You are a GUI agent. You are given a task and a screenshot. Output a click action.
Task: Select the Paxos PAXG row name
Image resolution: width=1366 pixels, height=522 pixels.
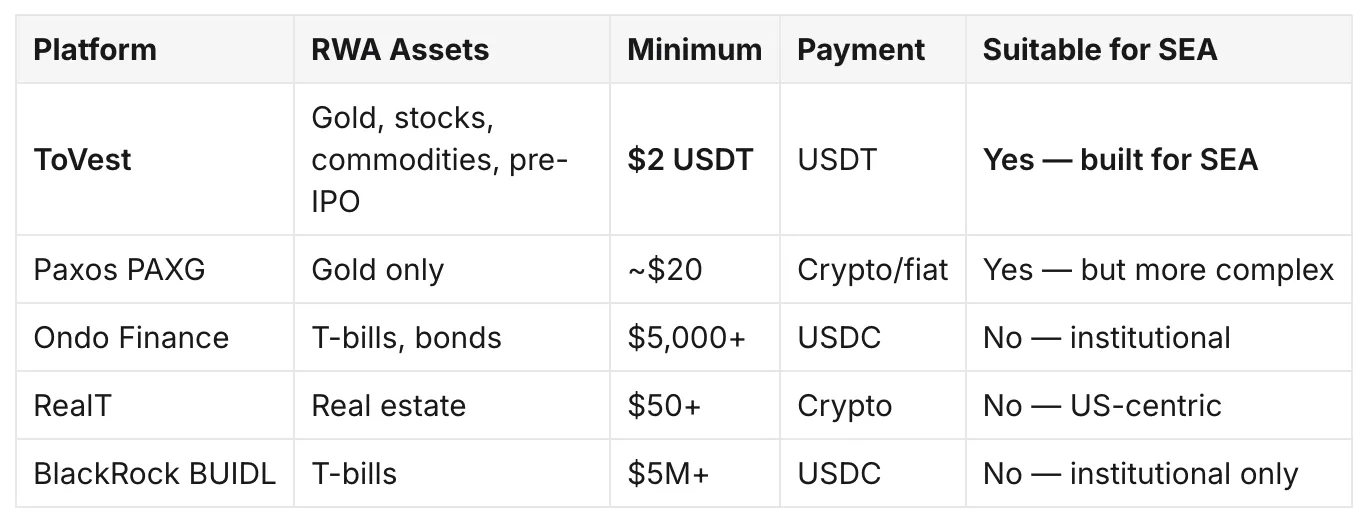[x=119, y=270]
